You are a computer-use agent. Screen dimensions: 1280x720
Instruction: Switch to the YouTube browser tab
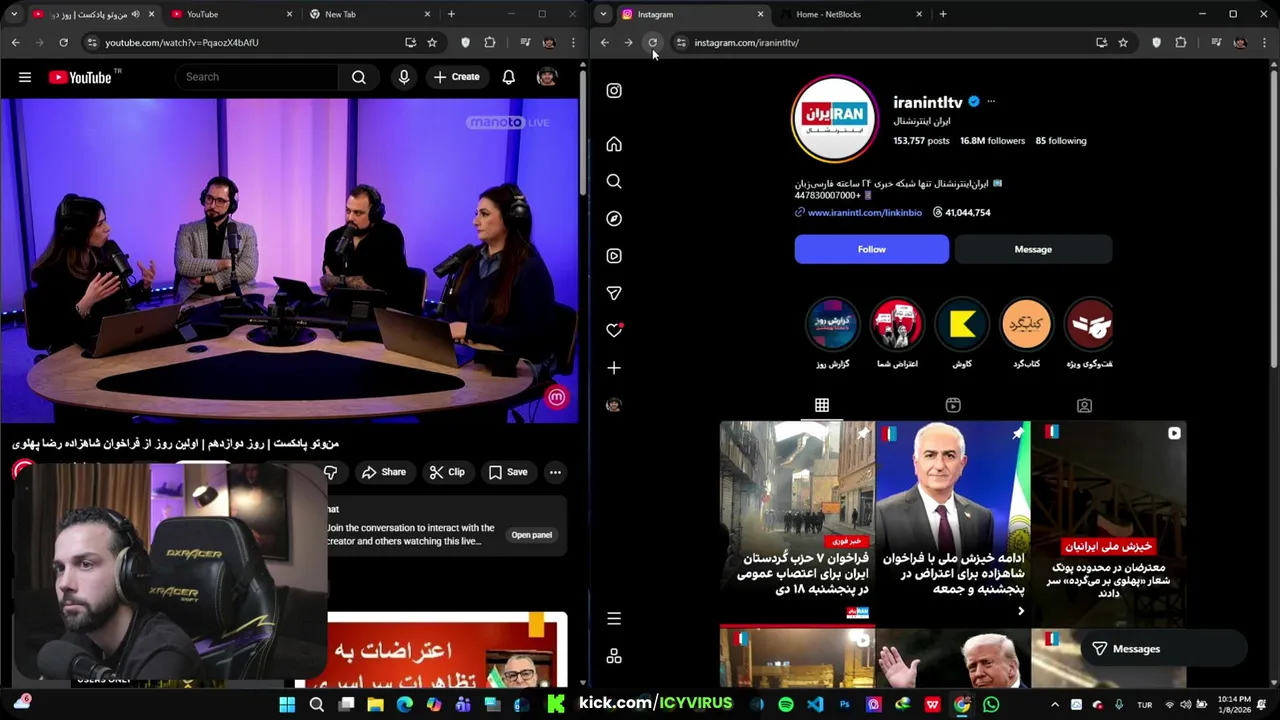(229, 14)
